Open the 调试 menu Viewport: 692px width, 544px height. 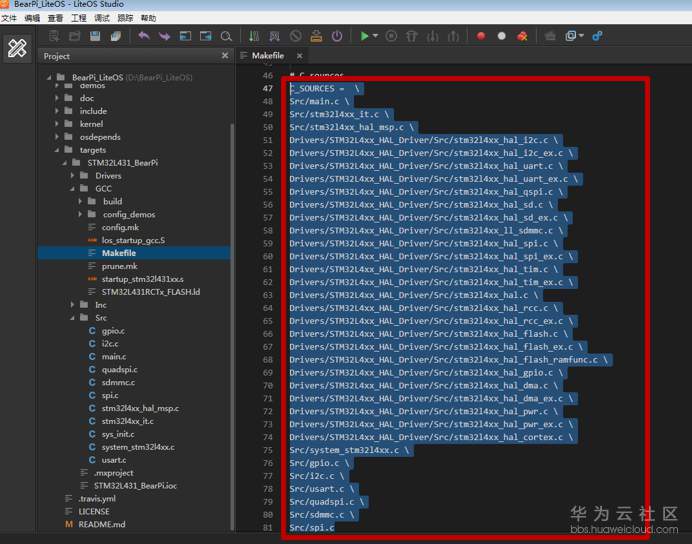click(x=102, y=18)
